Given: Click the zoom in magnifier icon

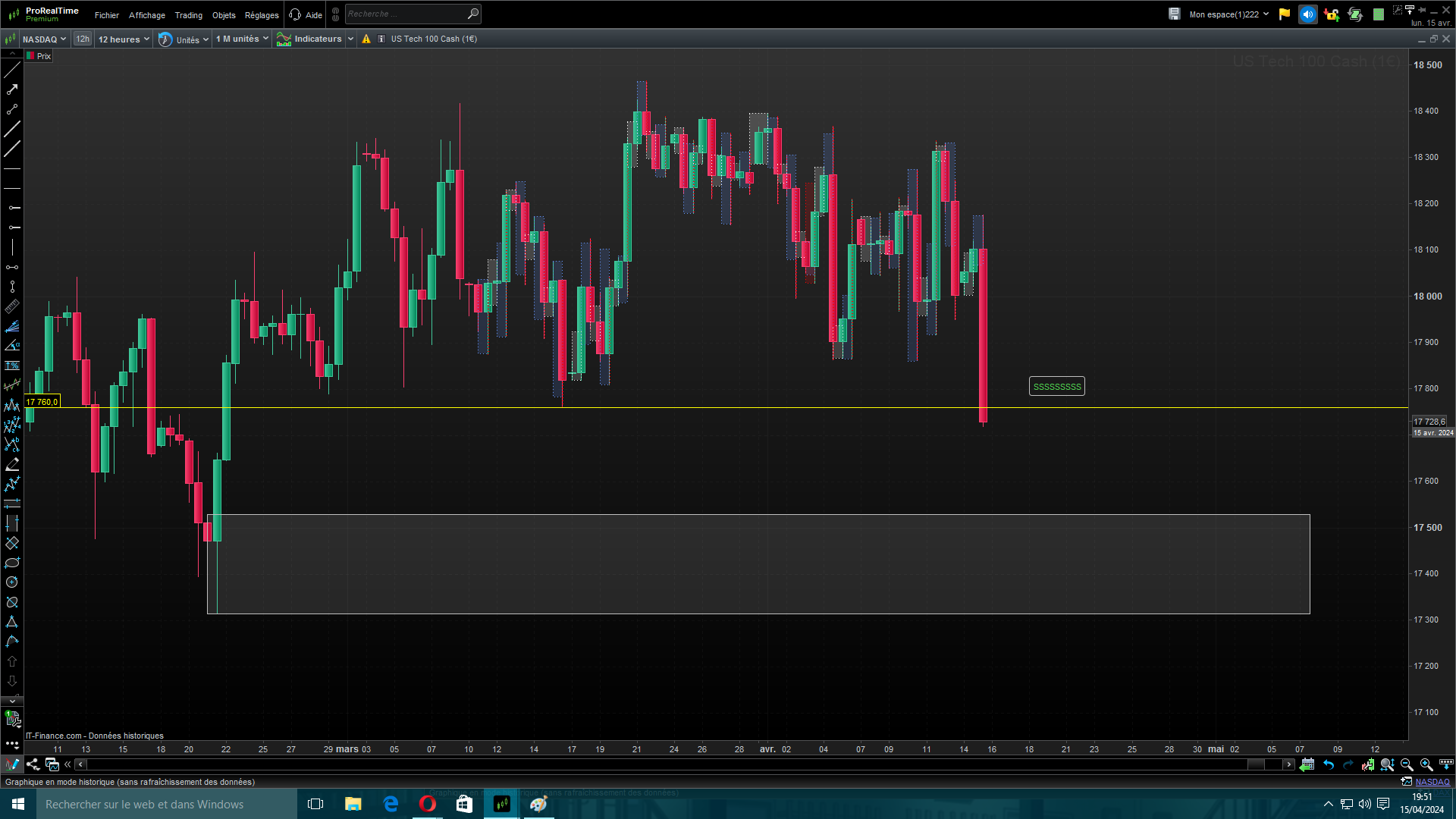Looking at the screenshot, I should pos(1426,764).
